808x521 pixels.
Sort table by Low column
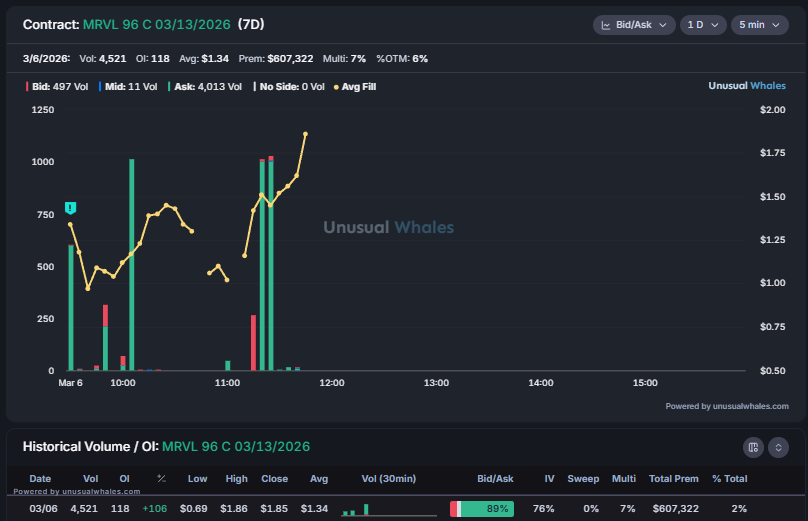197,478
